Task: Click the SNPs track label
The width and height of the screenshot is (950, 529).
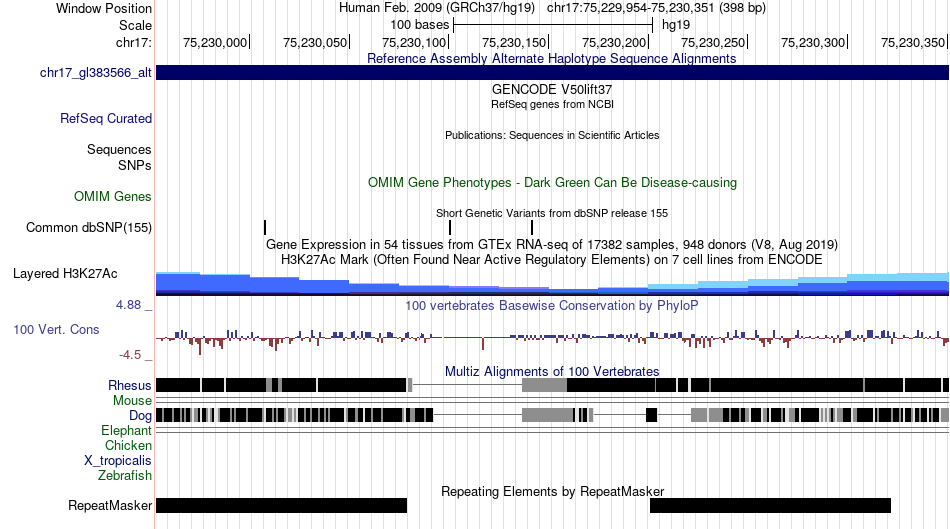Action: [135, 165]
